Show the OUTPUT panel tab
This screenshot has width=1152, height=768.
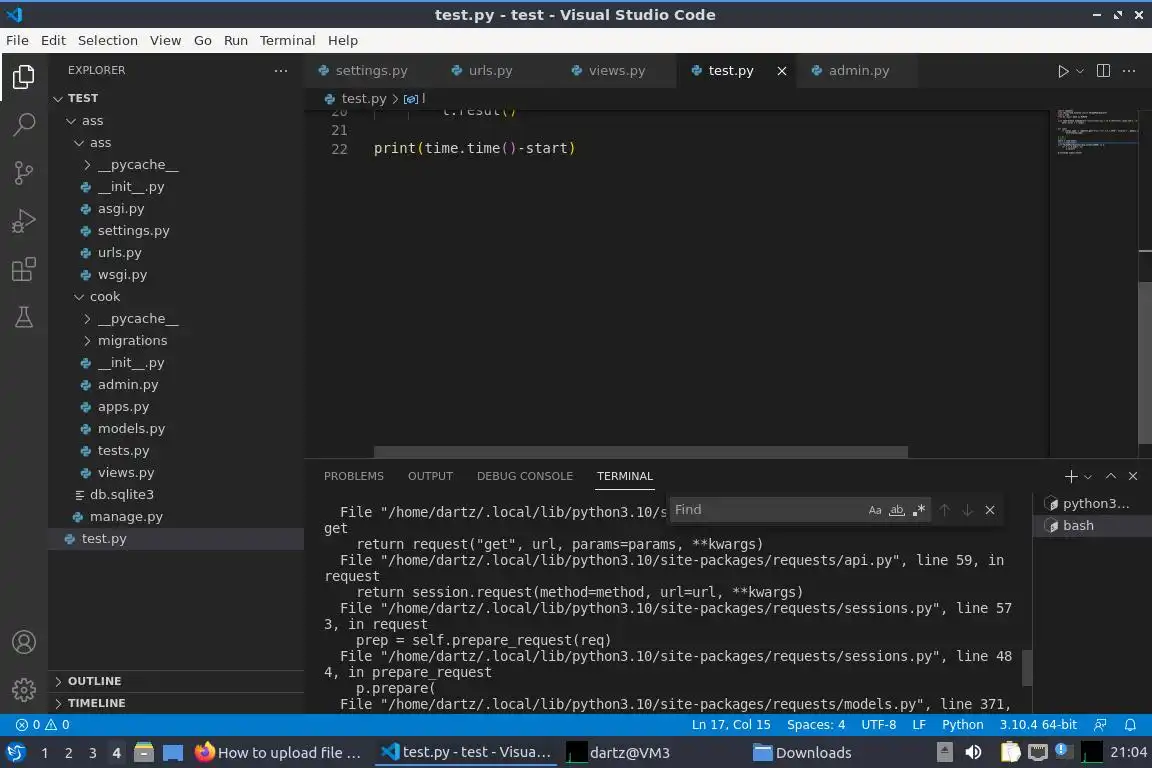click(431, 476)
